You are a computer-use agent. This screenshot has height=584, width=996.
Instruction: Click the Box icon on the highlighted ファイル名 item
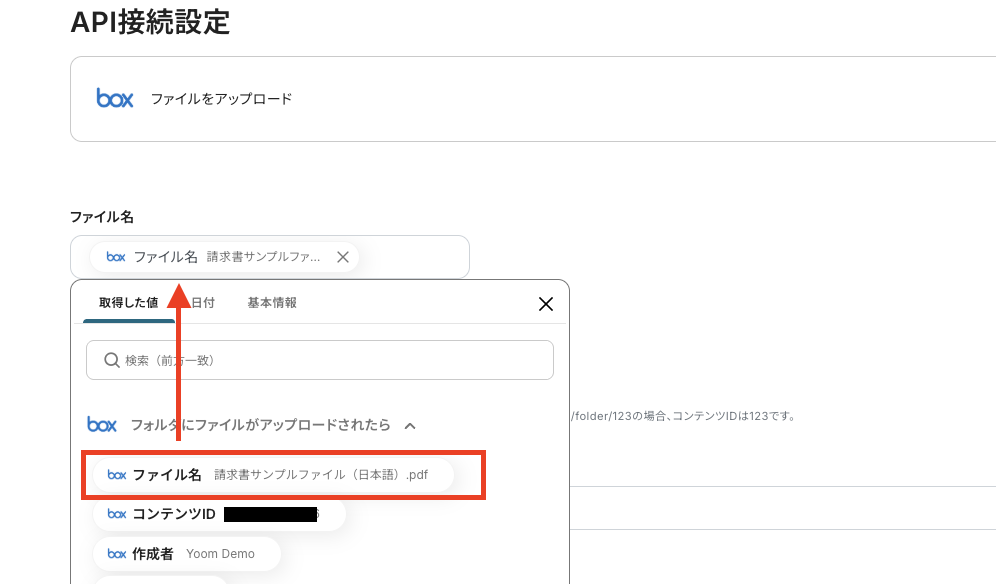117,474
